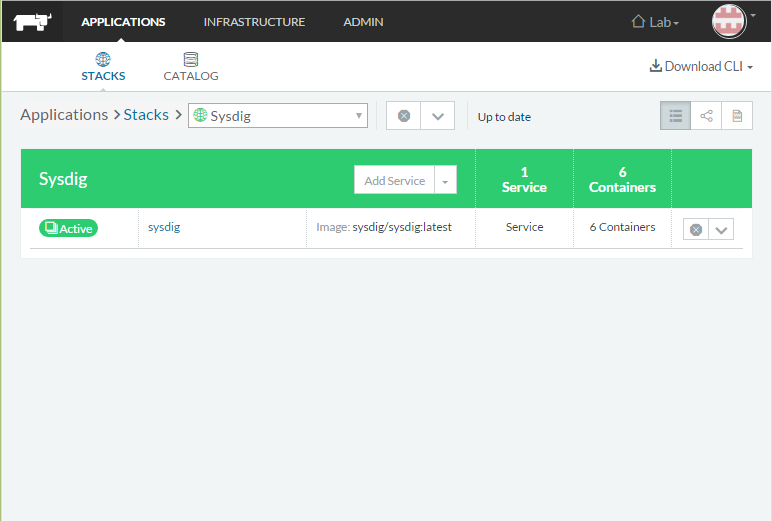The height and width of the screenshot is (521, 772).
Task: Click the Add Service button
Action: click(394, 181)
